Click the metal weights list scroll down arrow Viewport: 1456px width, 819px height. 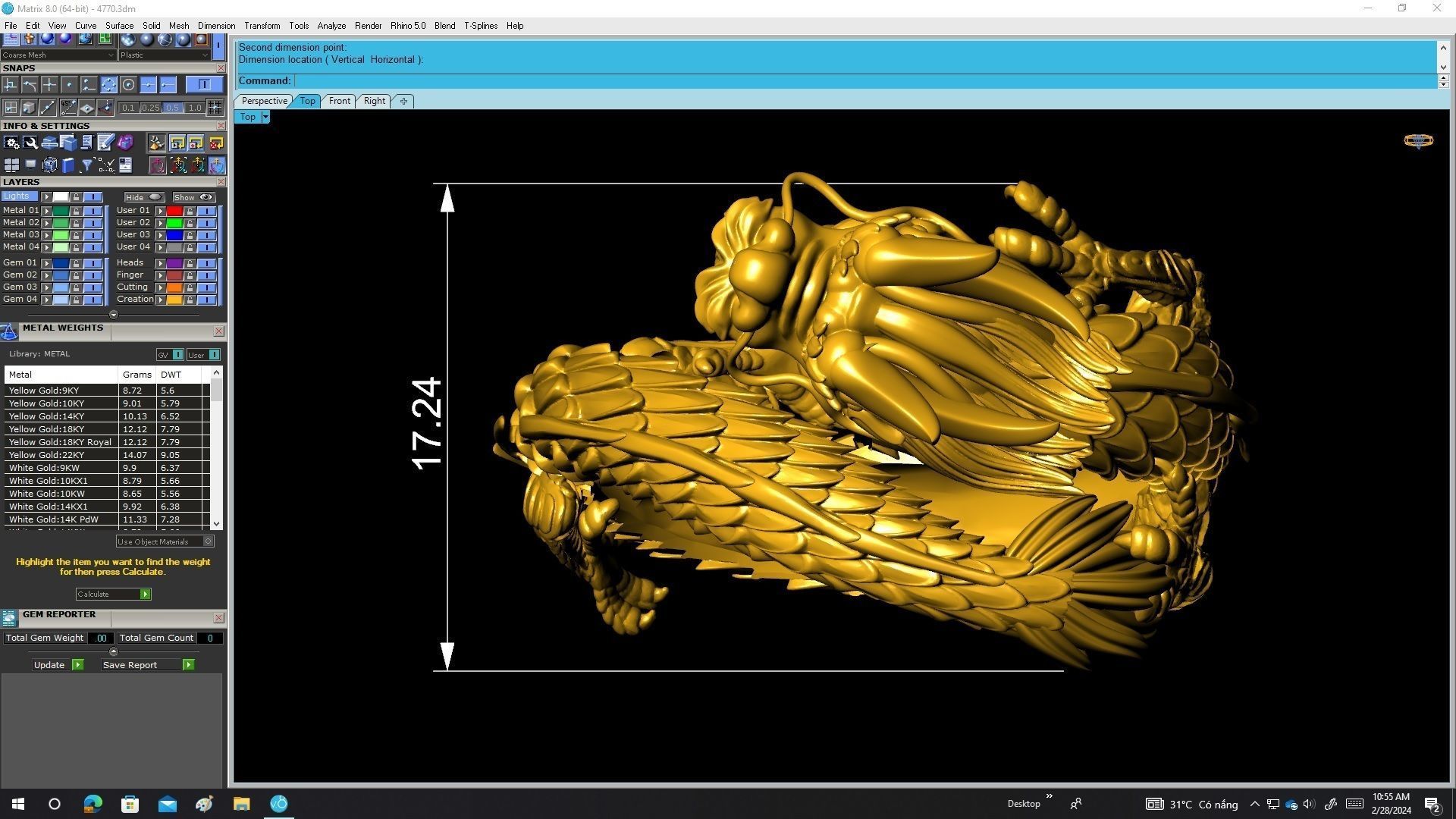pyautogui.click(x=217, y=524)
